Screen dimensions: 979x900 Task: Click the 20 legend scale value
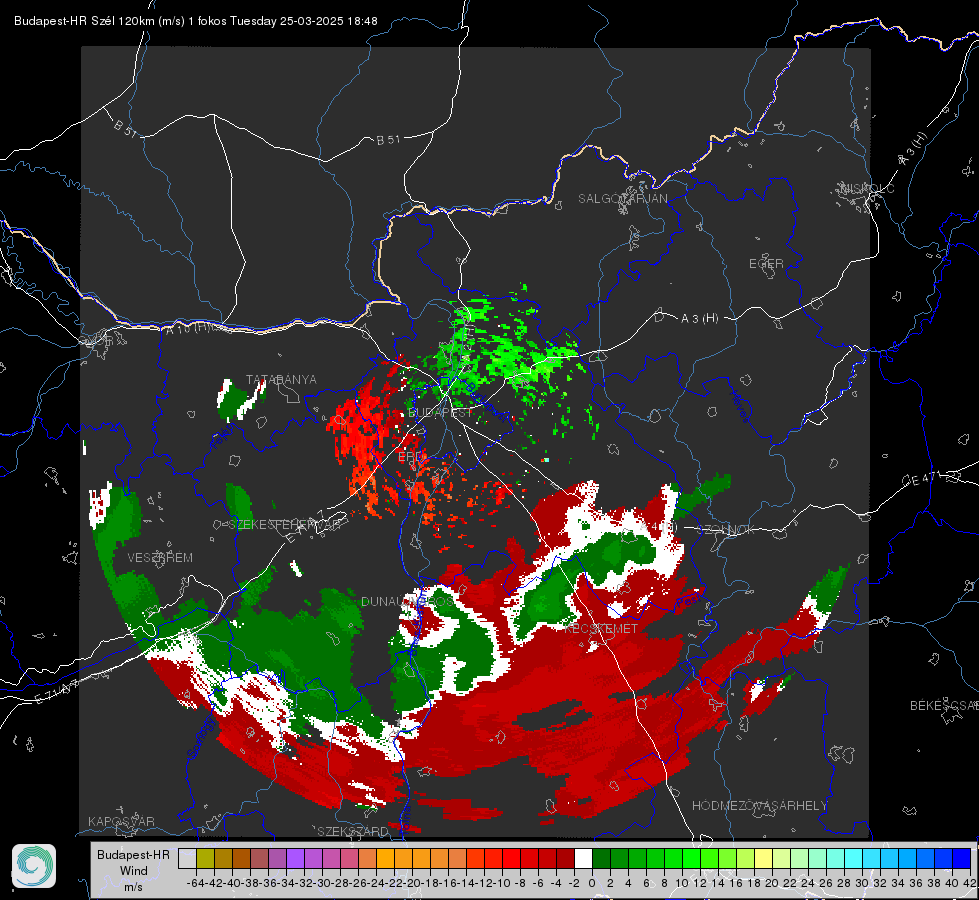pos(772,883)
